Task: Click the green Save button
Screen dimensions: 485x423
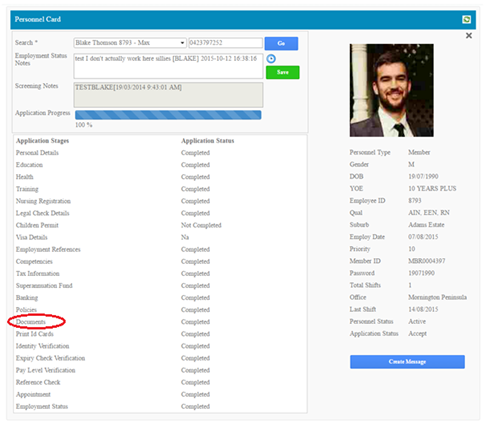Action: (x=282, y=72)
